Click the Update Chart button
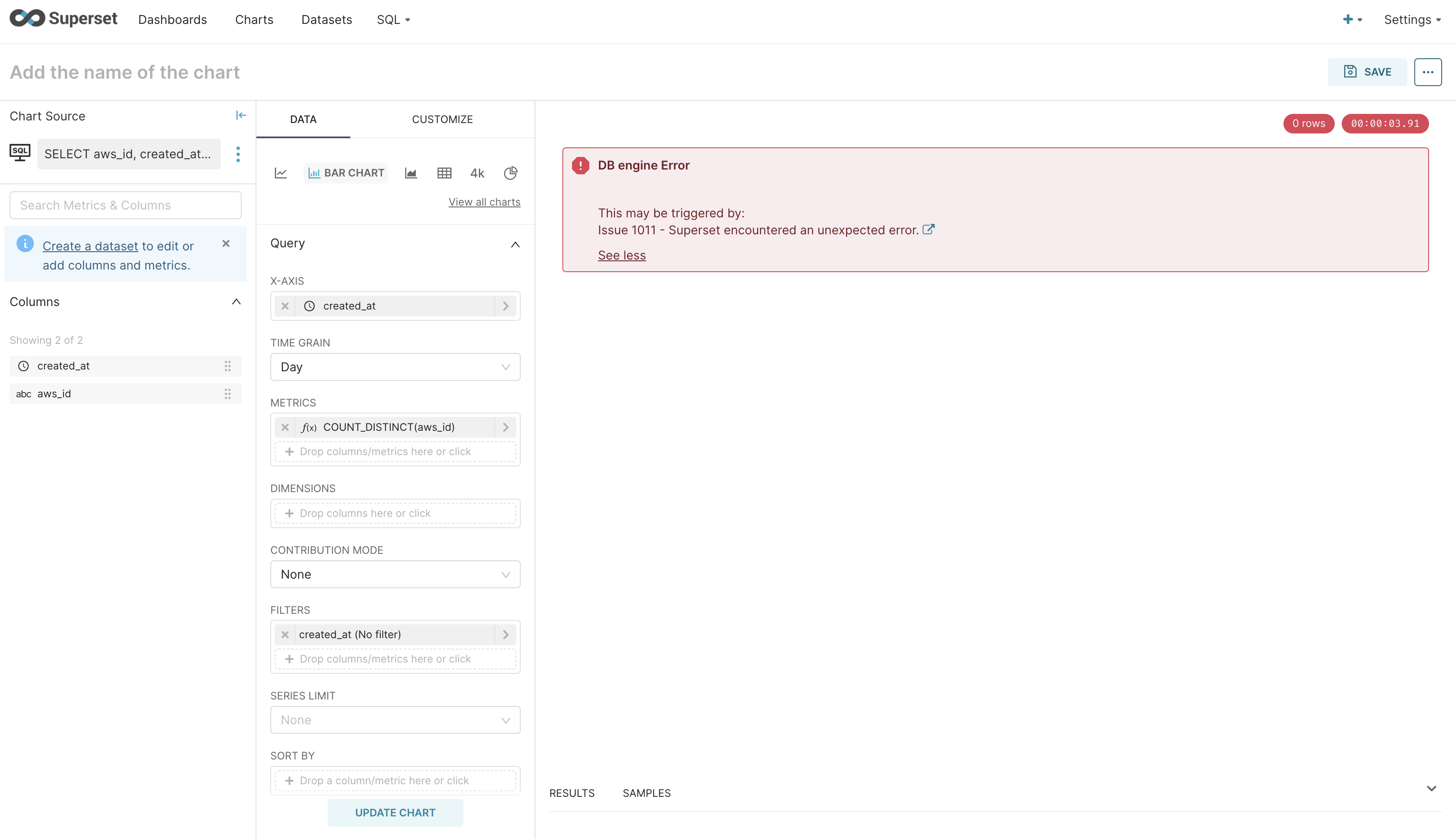Image resolution: width=1456 pixels, height=839 pixels. 395,812
